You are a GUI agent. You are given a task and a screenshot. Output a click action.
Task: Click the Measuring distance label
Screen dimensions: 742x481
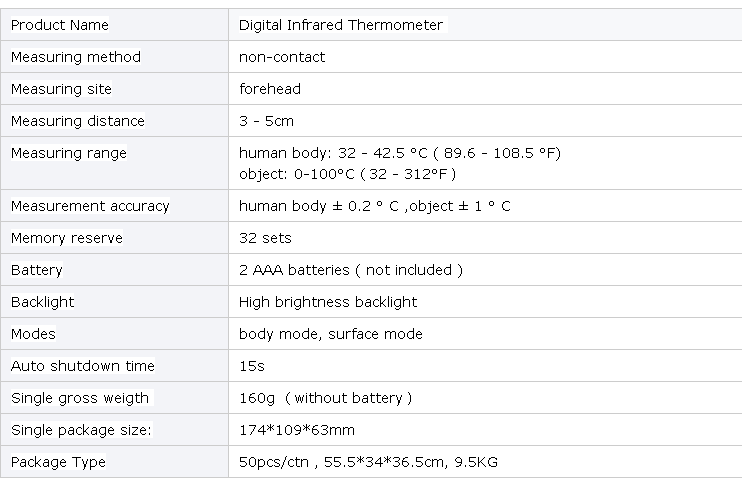(x=78, y=121)
